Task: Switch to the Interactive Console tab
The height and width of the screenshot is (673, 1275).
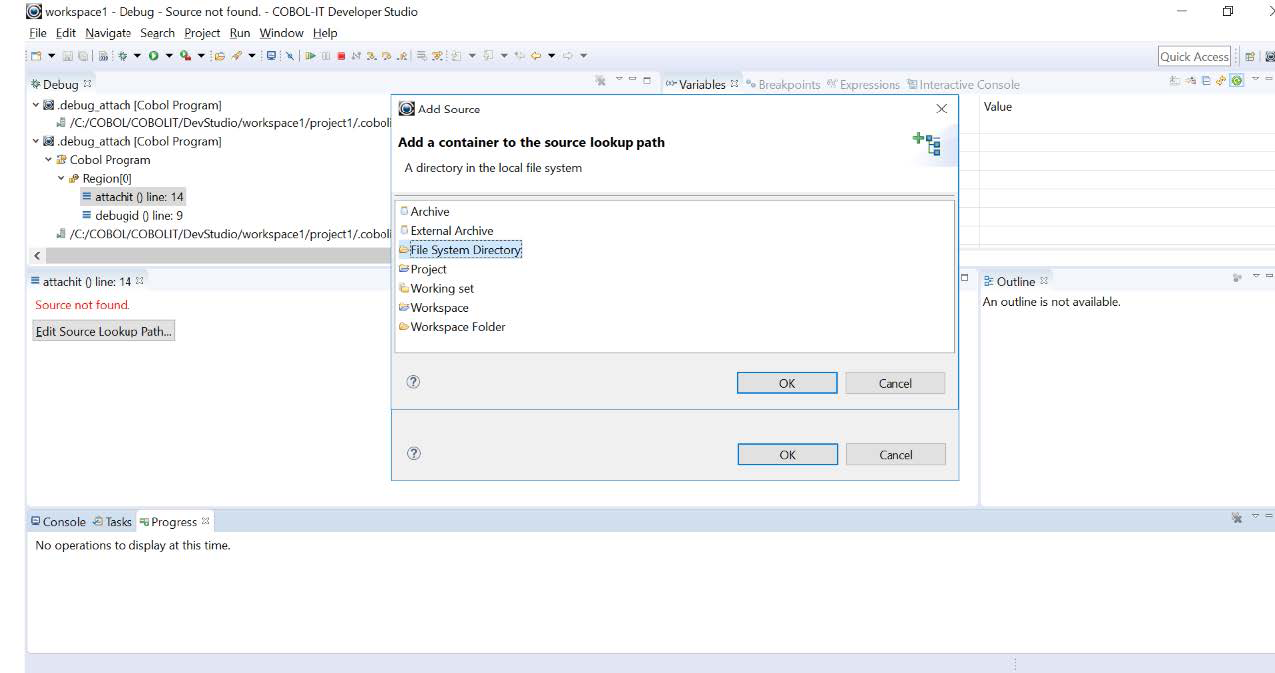Action: (963, 85)
